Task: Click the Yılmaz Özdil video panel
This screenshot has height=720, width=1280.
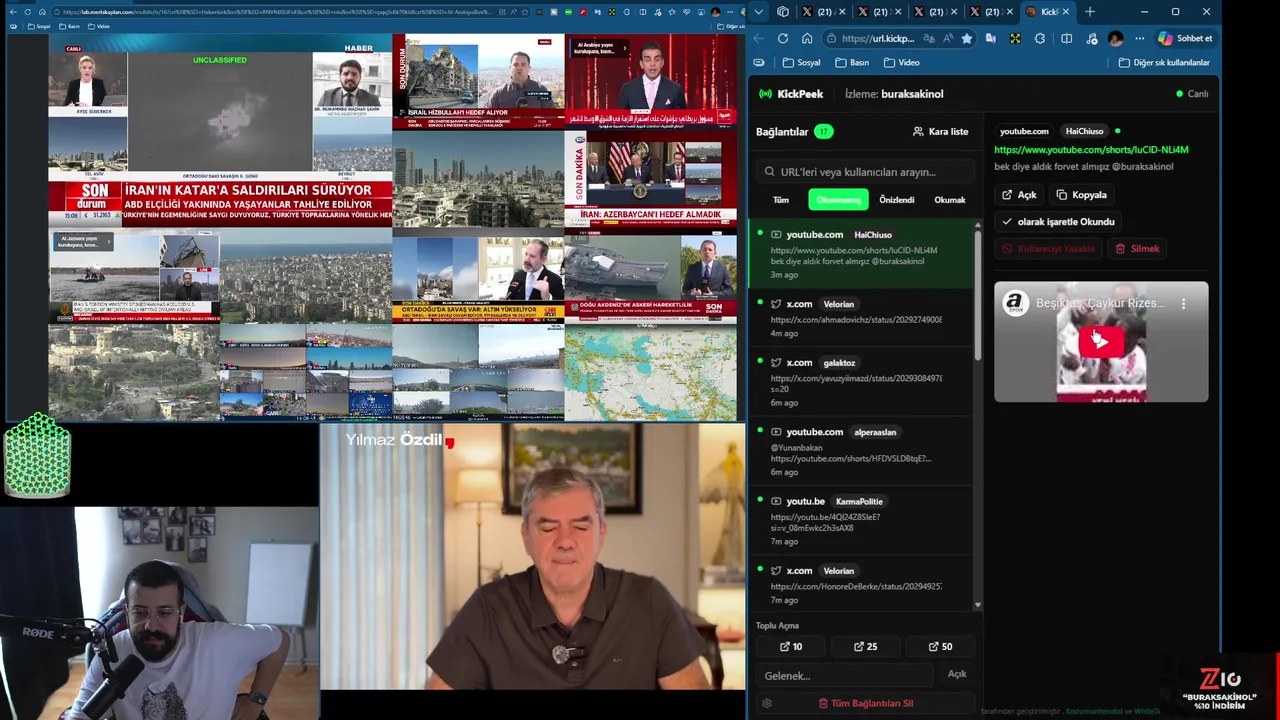Action: (x=533, y=556)
